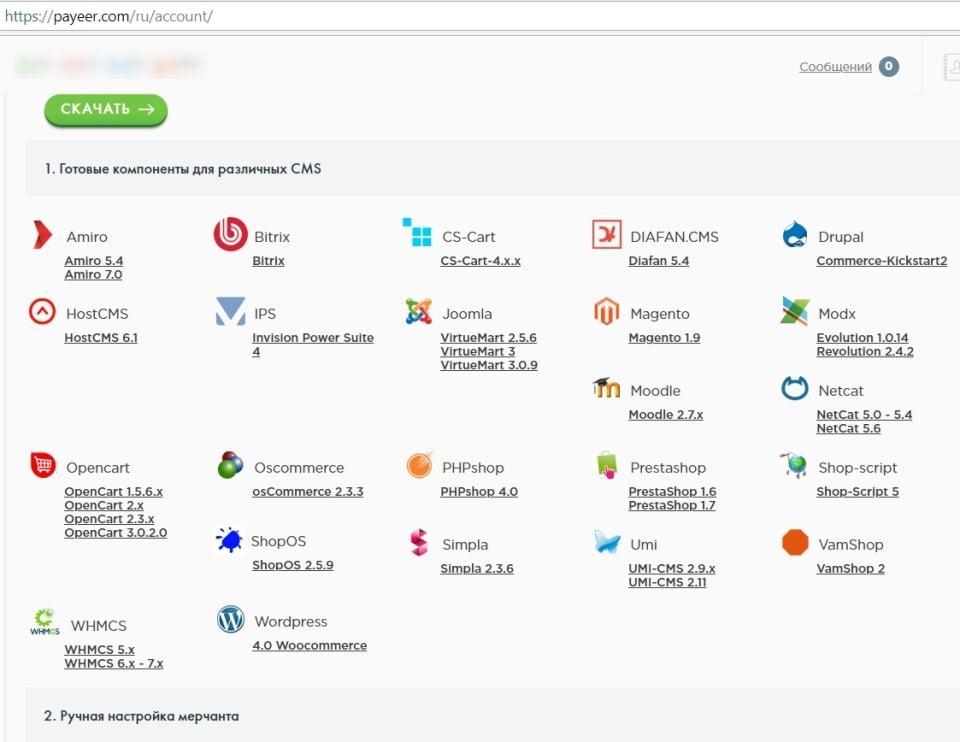Click the Drupal blue drop icon
Viewport: 960px width, 742px height.
(x=795, y=236)
